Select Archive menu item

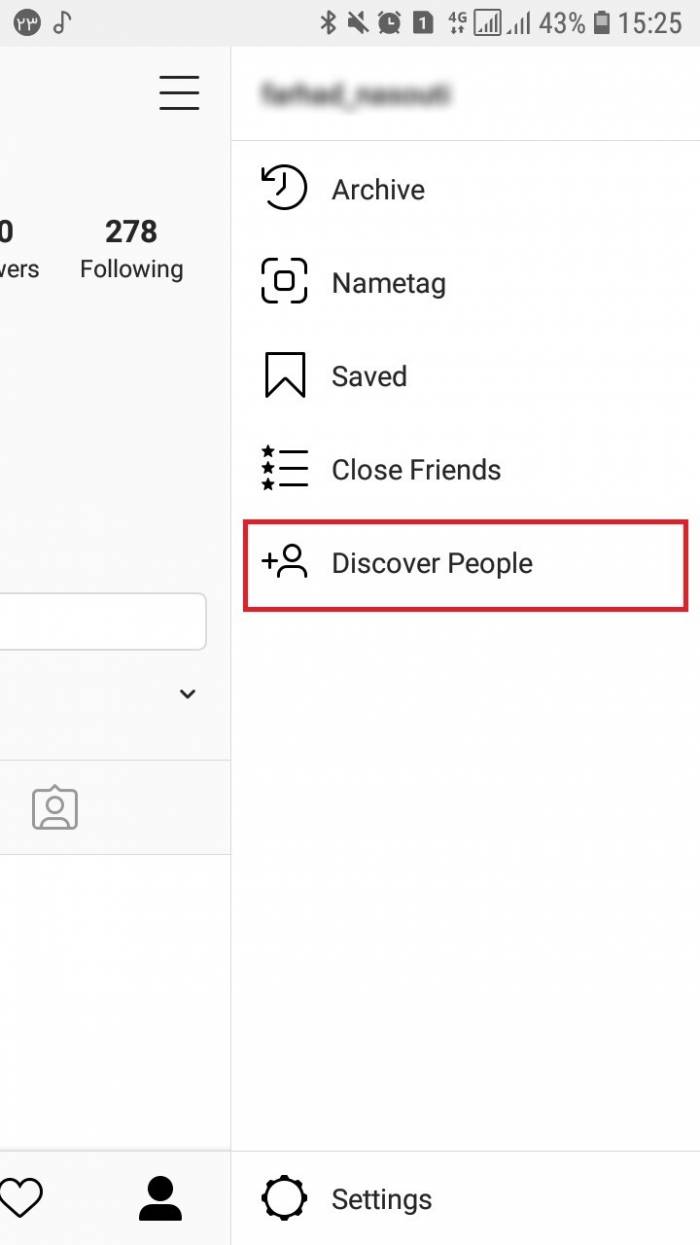click(378, 190)
